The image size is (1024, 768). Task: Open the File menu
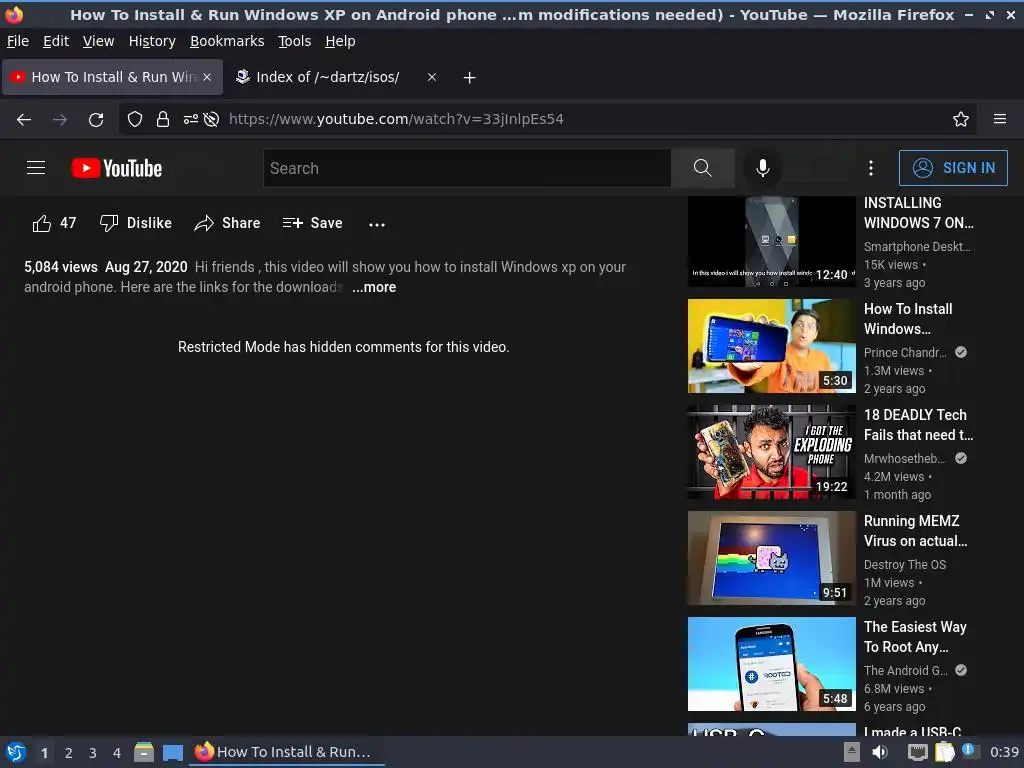tap(18, 41)
